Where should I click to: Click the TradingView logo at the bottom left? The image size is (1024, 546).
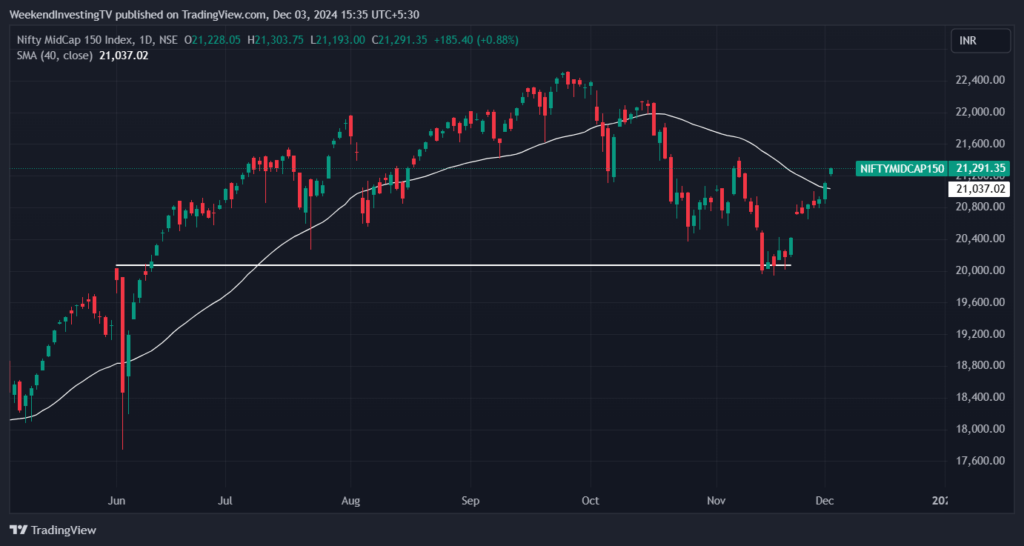coord(53,530)
